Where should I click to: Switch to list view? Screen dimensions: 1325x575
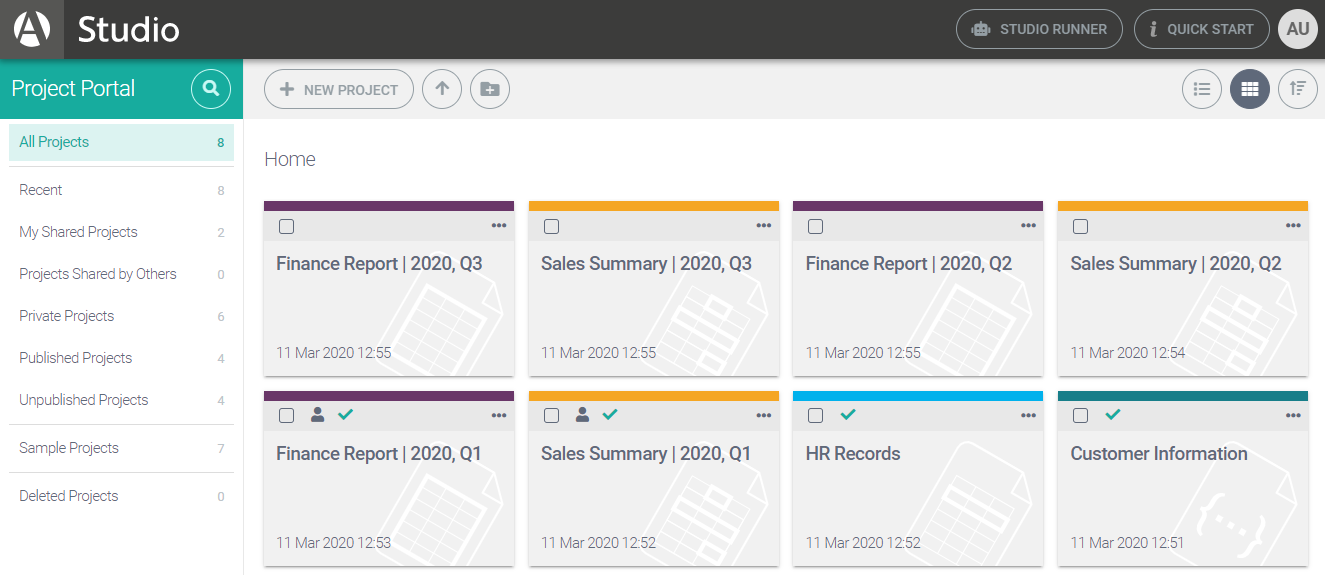pyautogui.click(x=1201, y=89)
